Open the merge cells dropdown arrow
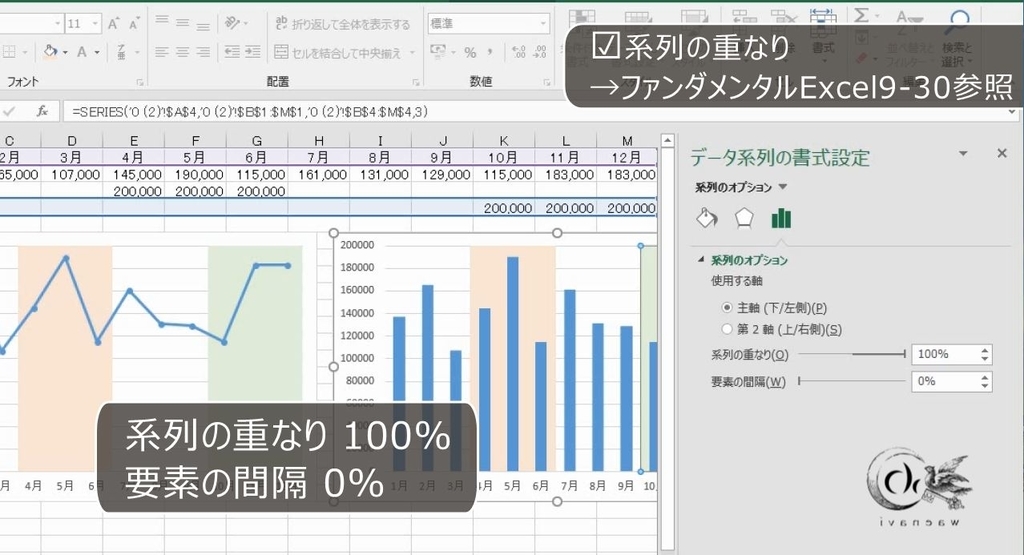 click(412, 52)
